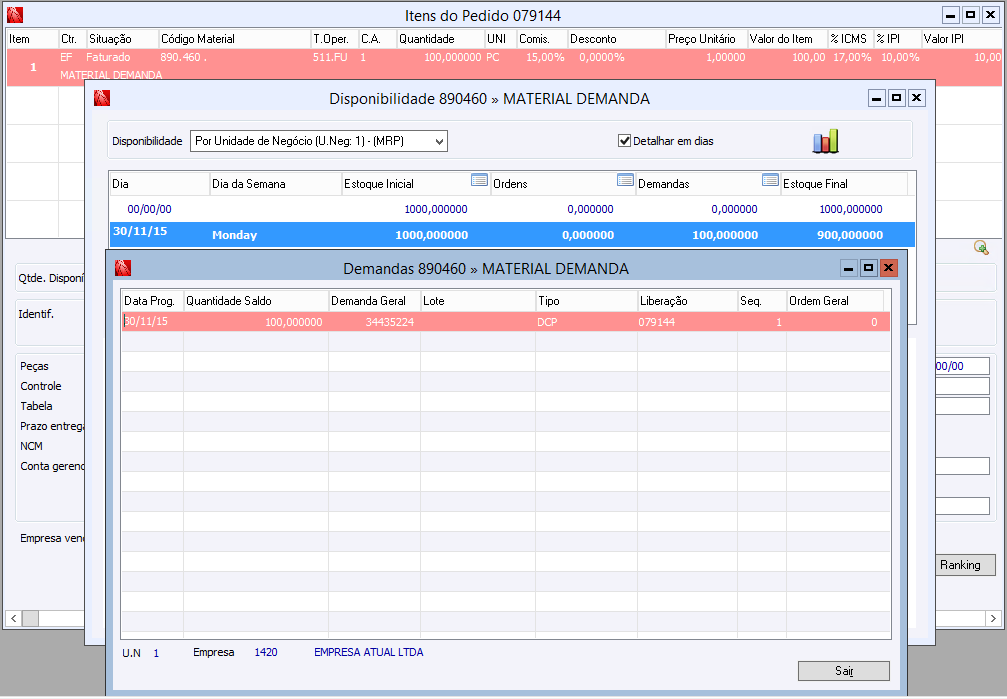
Task: Click the Comis. column header
Action: coord(542,39)
